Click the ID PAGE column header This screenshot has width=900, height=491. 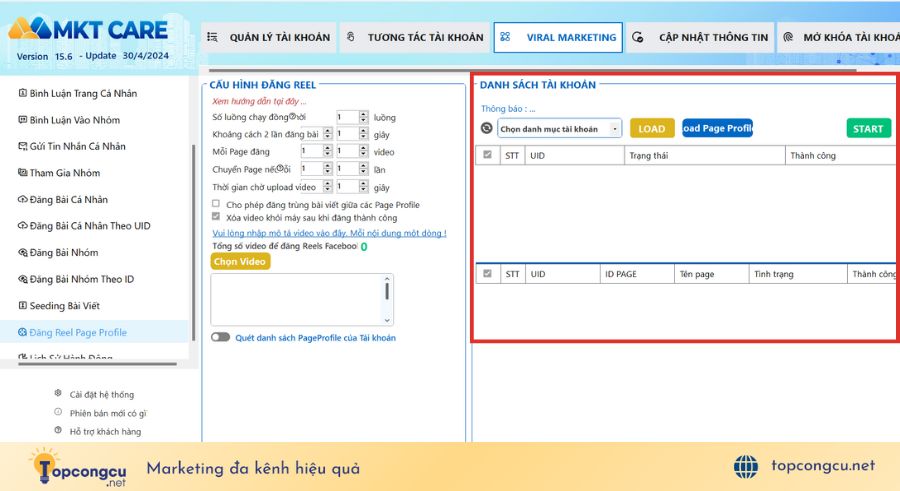point(637,274)
